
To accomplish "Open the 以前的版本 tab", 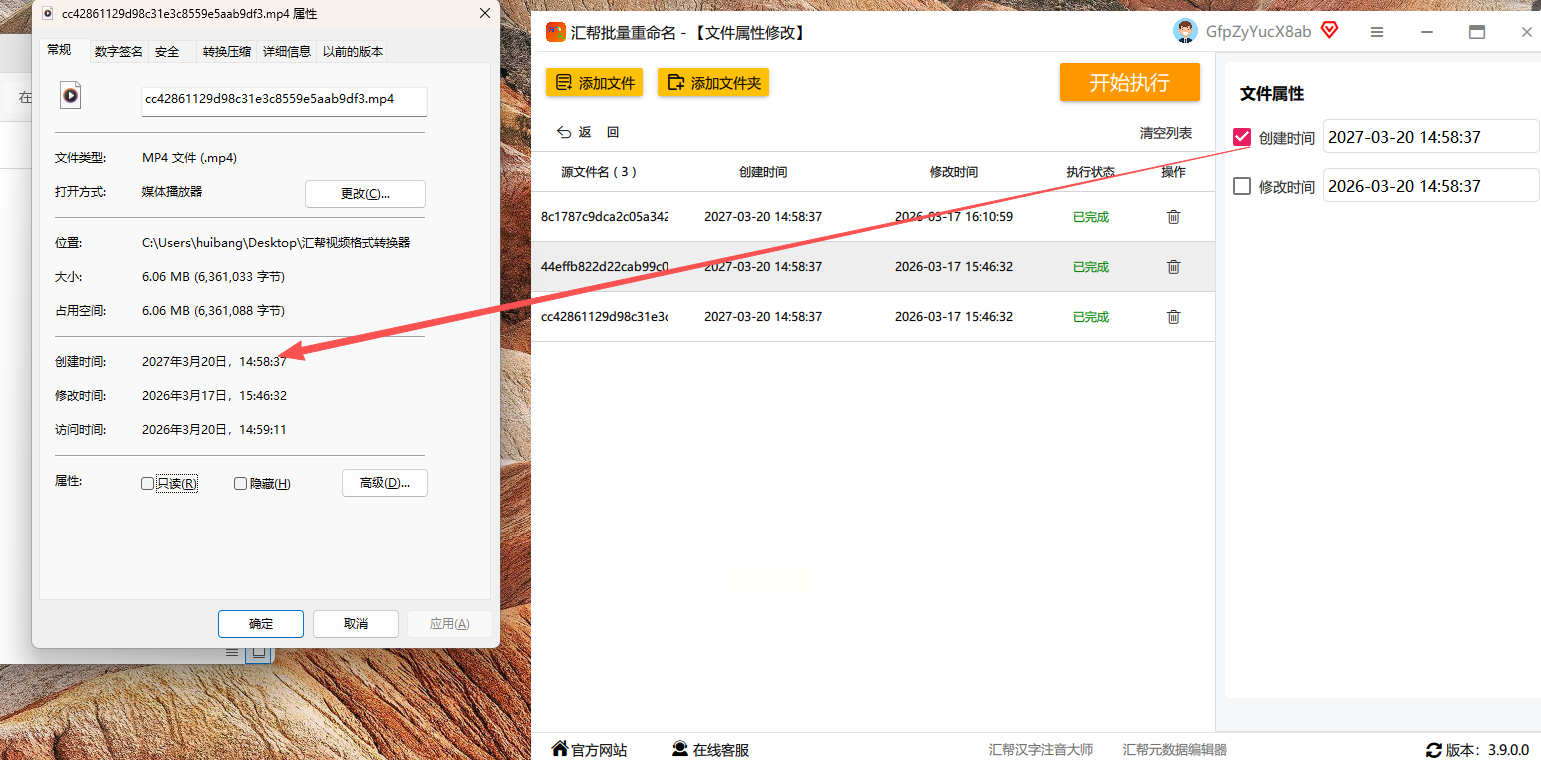I will (352, 52).
